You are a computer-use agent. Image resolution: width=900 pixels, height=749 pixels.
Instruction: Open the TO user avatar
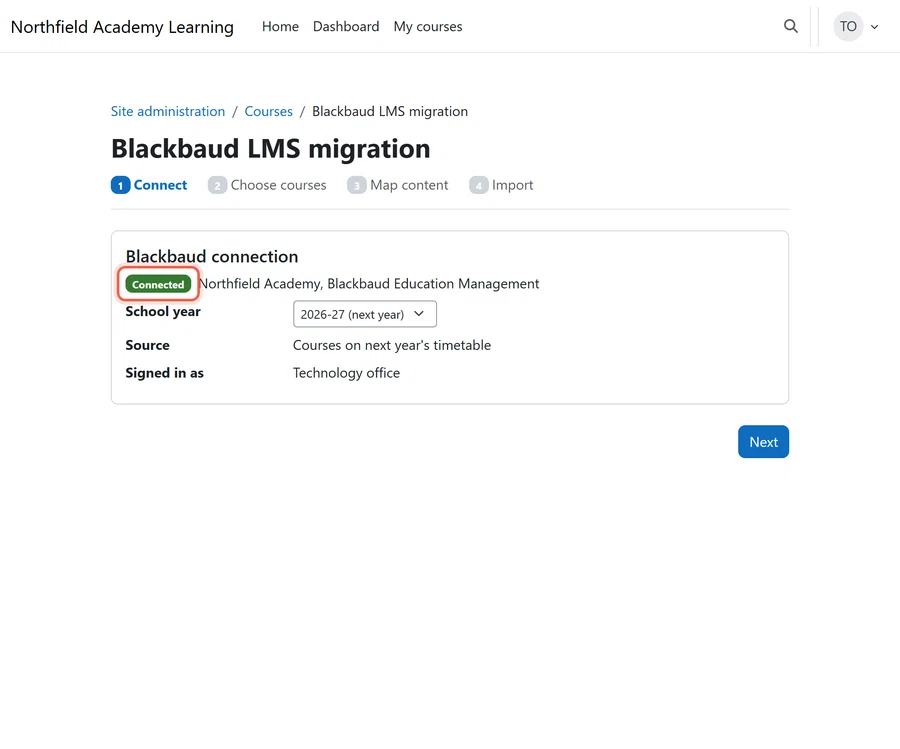click(x=848, y=26)
